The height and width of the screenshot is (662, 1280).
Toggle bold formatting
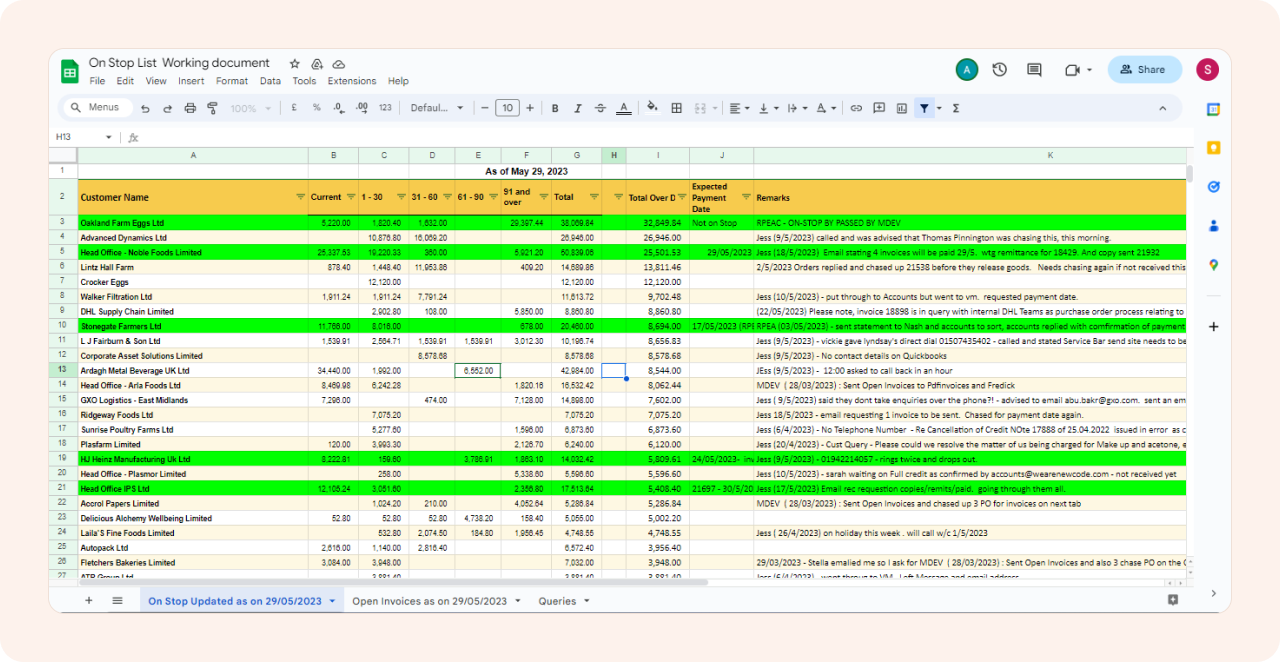pos(555,108)
